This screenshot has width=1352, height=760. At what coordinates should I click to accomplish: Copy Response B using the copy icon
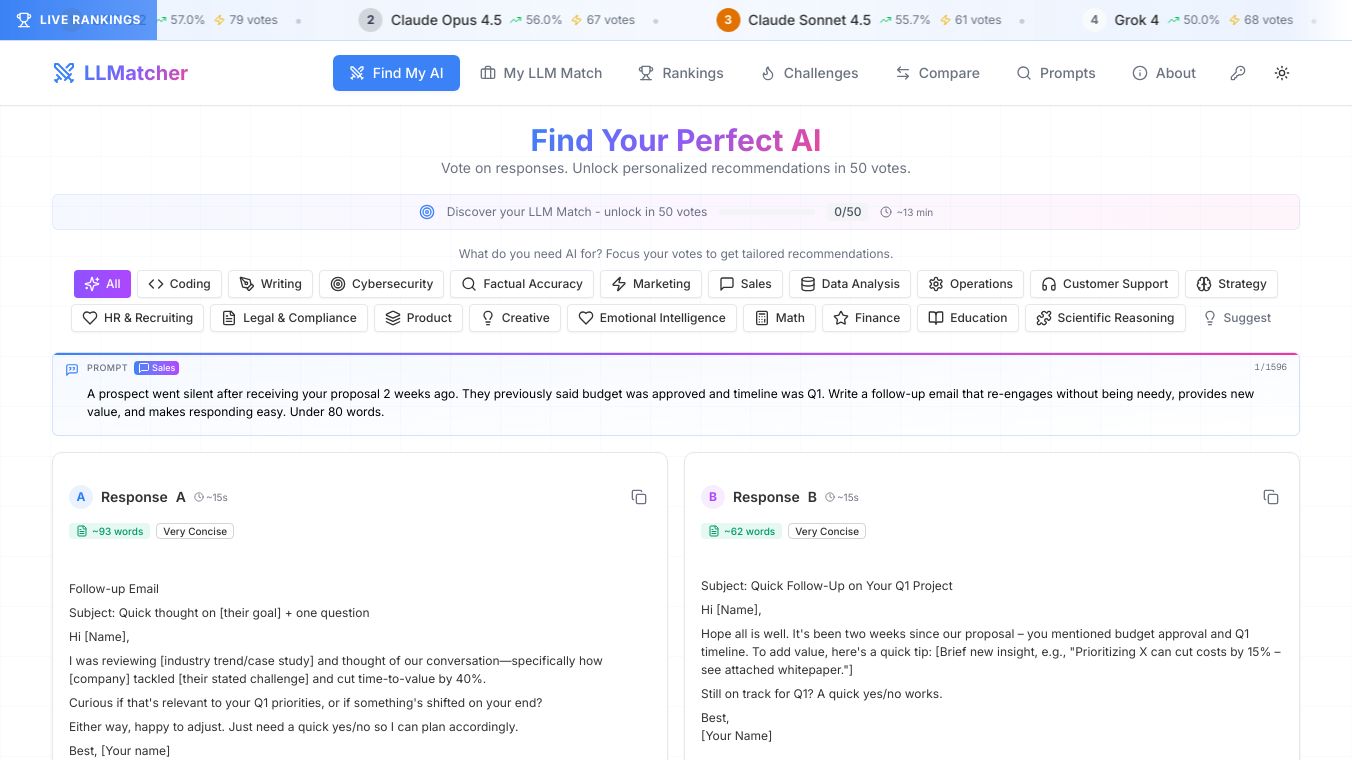point(1271,497)
